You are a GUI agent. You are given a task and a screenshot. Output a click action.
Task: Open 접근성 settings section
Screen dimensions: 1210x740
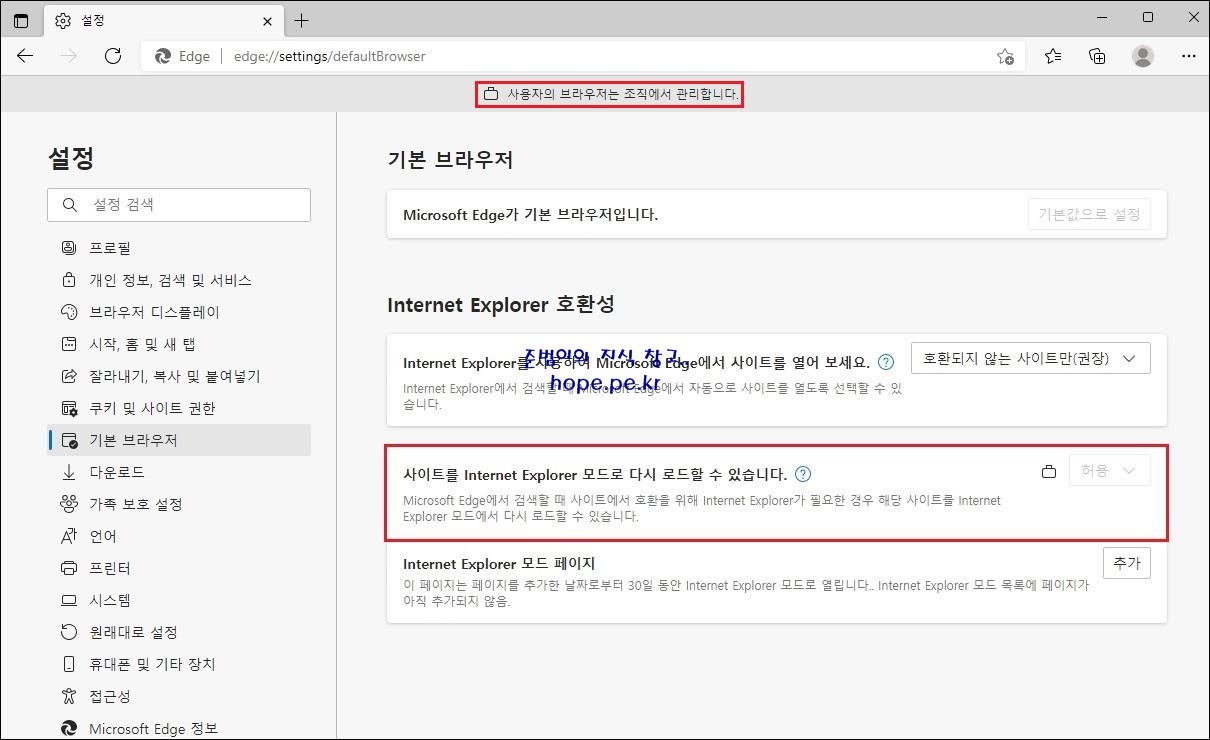(179, 696)
